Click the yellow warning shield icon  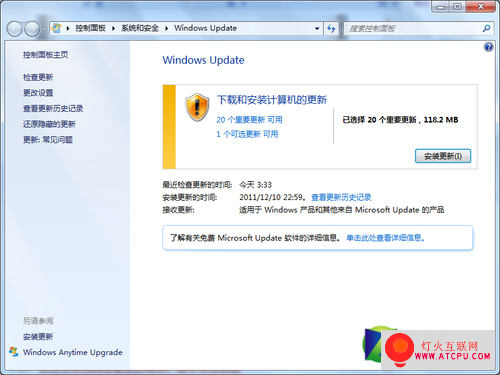tap(197, 107)
